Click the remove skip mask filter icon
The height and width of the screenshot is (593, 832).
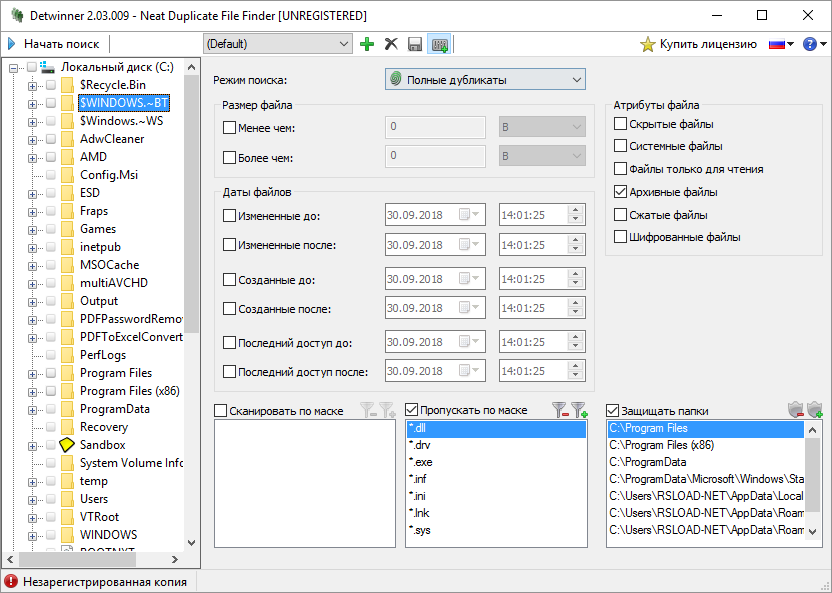[x=560, y=409]
